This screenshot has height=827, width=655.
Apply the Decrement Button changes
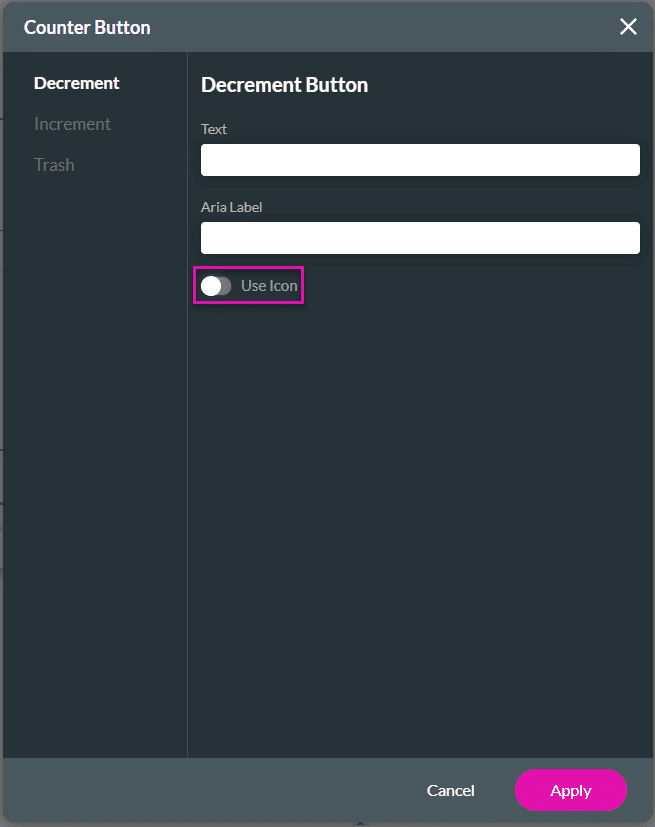pos(570,790)
